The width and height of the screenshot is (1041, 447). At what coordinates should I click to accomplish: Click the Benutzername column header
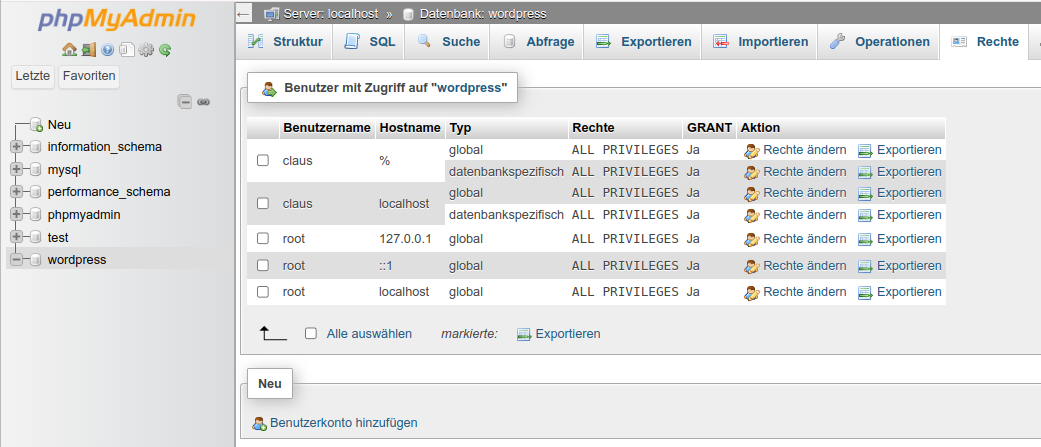coord(327,128)
